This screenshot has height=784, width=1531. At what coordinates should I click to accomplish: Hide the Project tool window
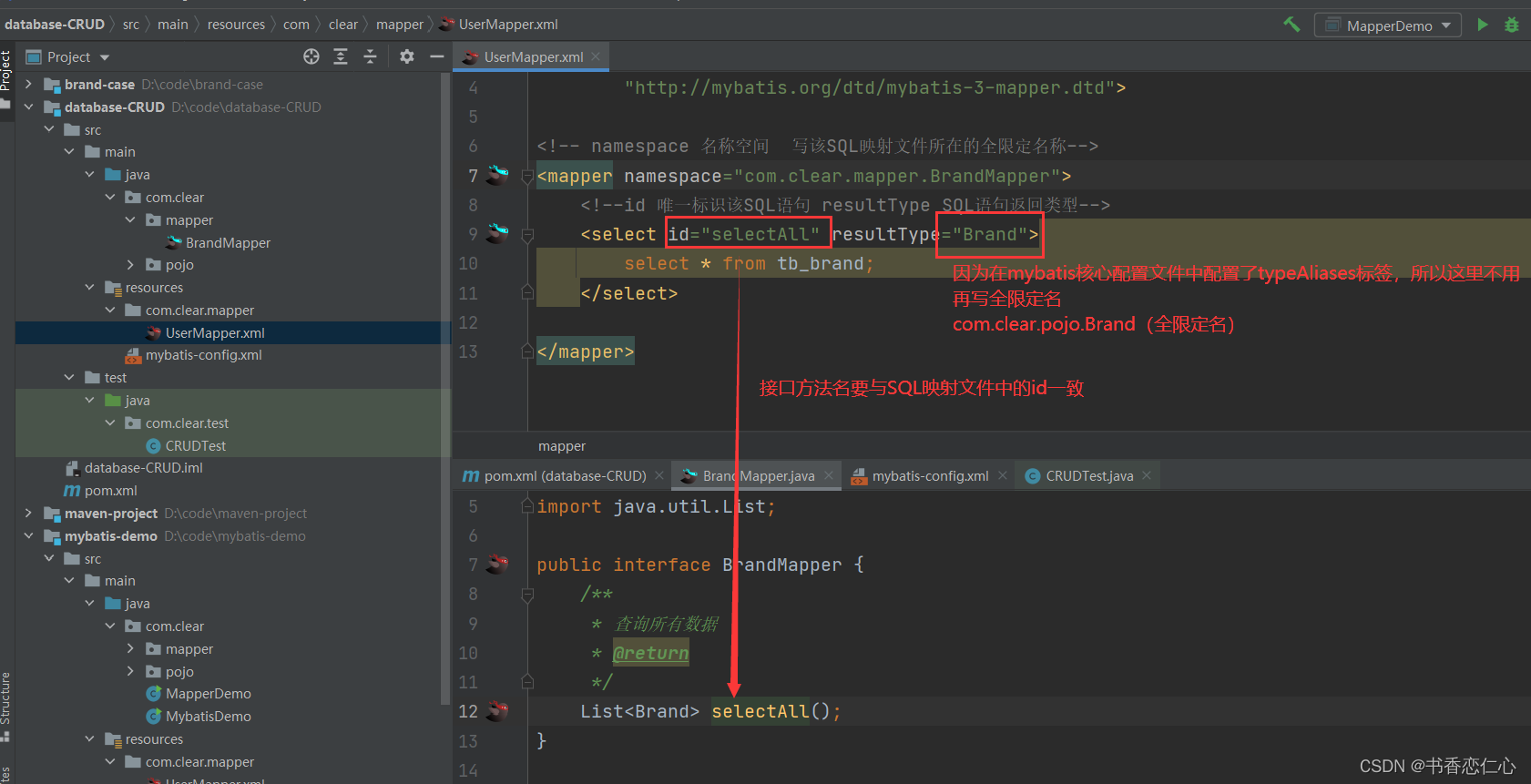[x=437, y=56]
